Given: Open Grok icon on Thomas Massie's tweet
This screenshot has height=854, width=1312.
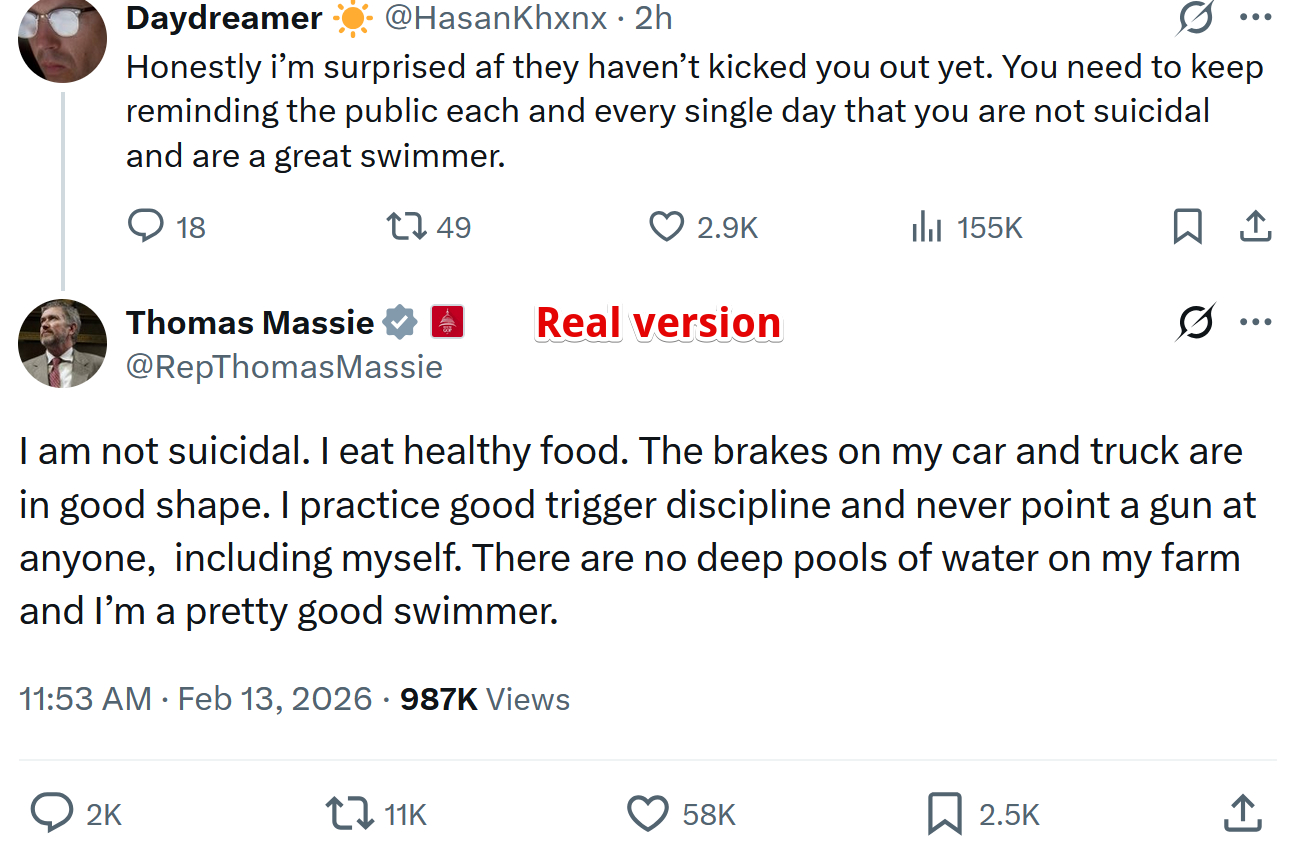Looking at the screenshot, I should click(x=1196, y=322).
